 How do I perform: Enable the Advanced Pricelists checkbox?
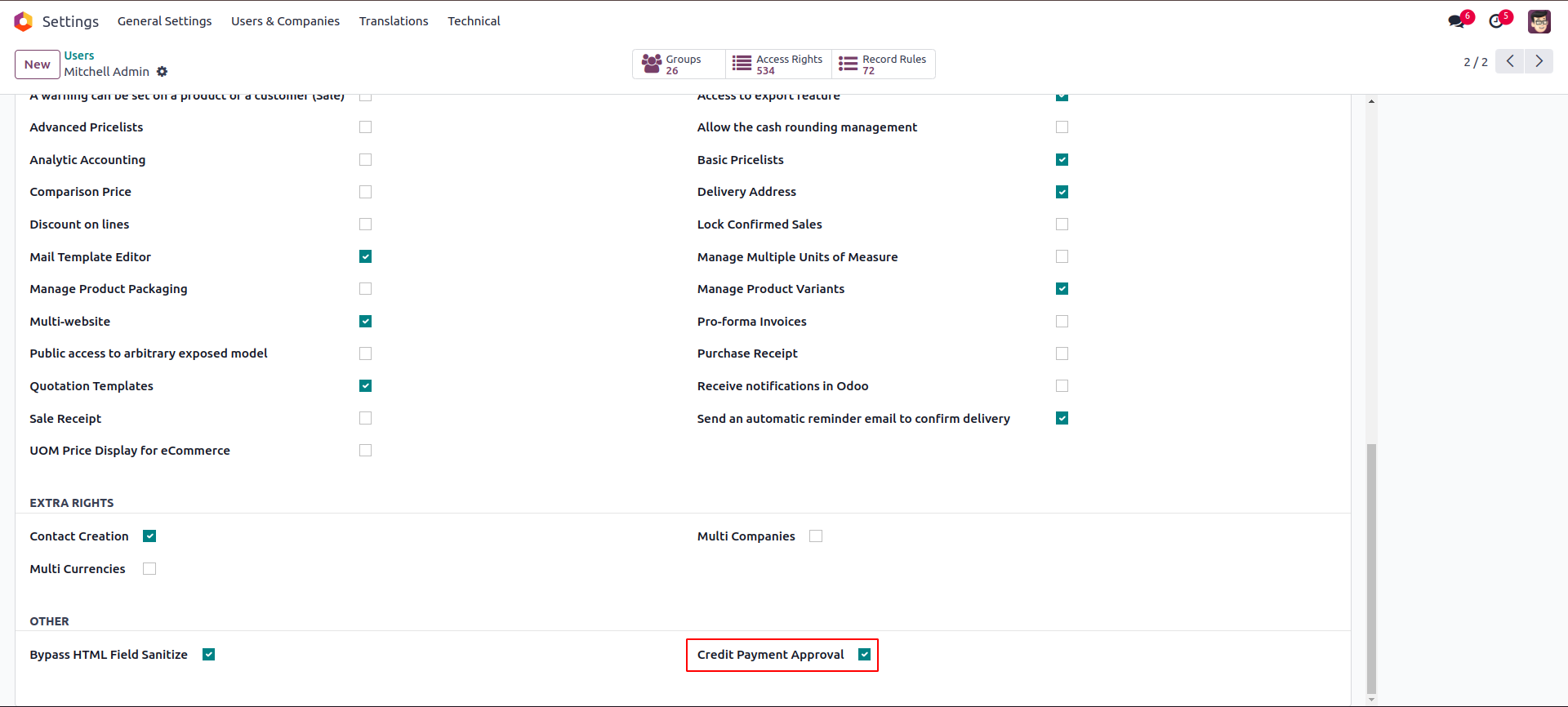(x=365, y=127)
